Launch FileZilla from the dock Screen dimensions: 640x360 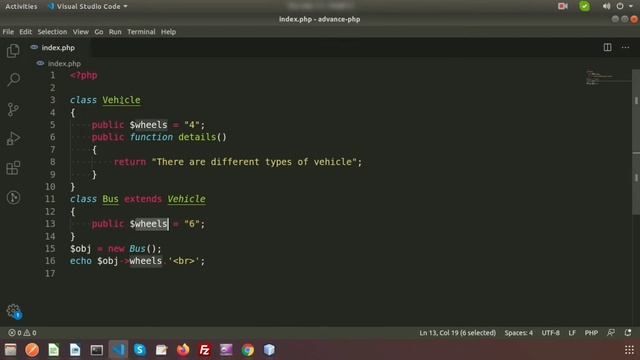tap(204, 350)
